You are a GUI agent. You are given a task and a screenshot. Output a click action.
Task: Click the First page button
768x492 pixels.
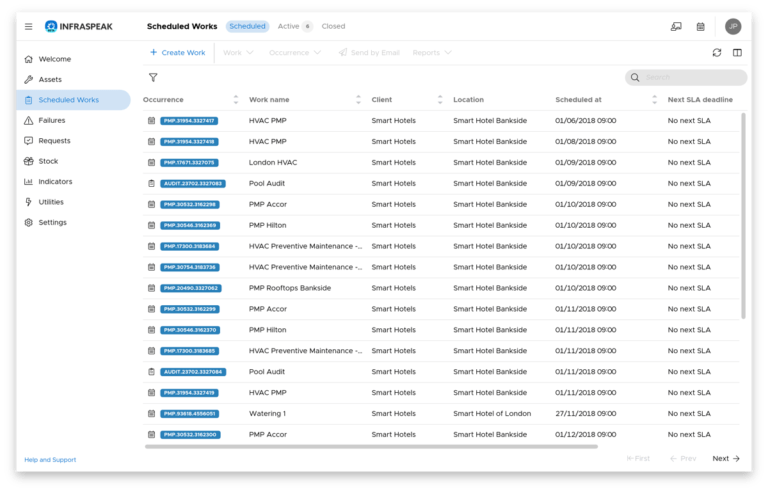[x=638, y=459]
